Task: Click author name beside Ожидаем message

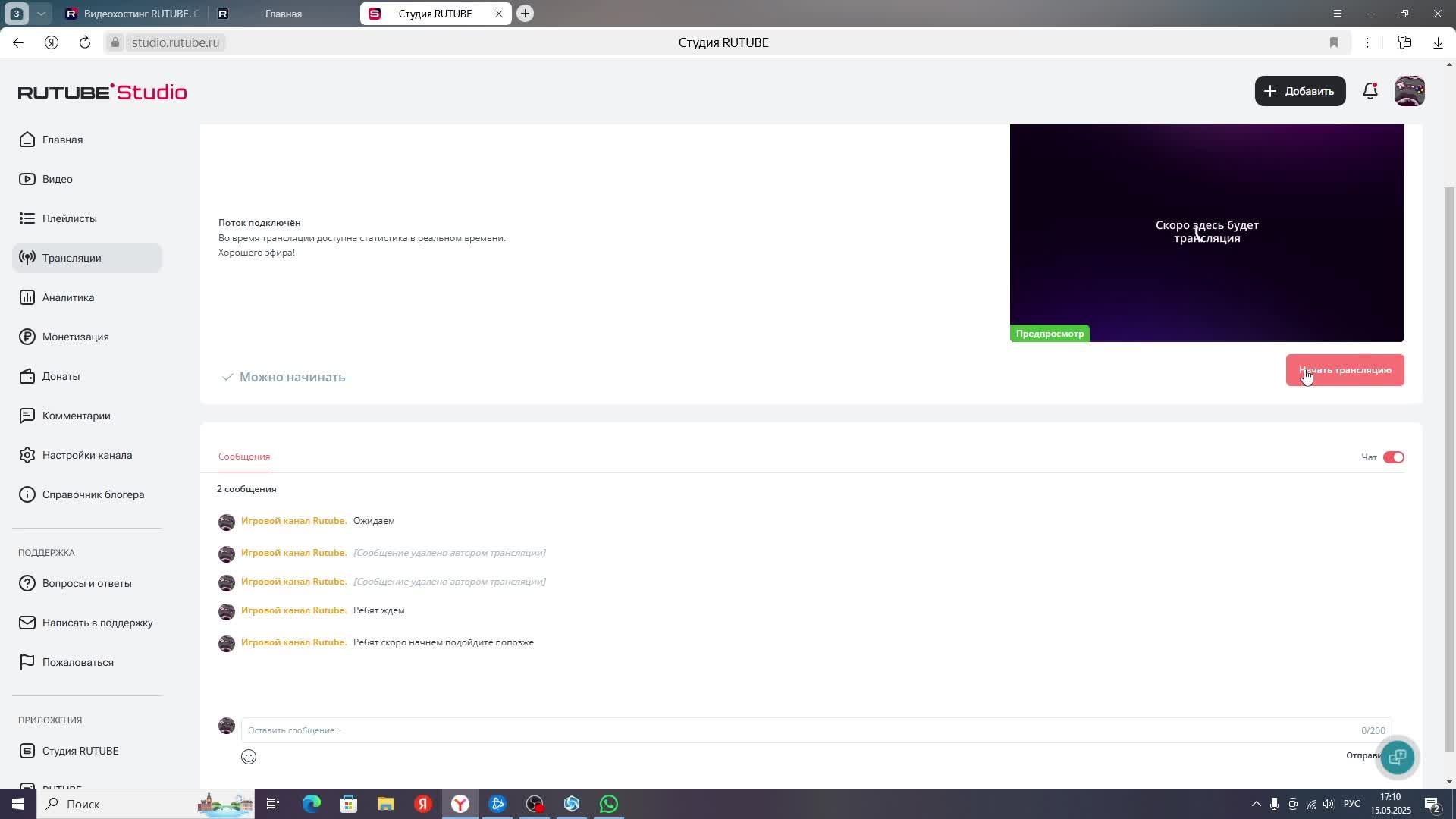Action: 293,521
